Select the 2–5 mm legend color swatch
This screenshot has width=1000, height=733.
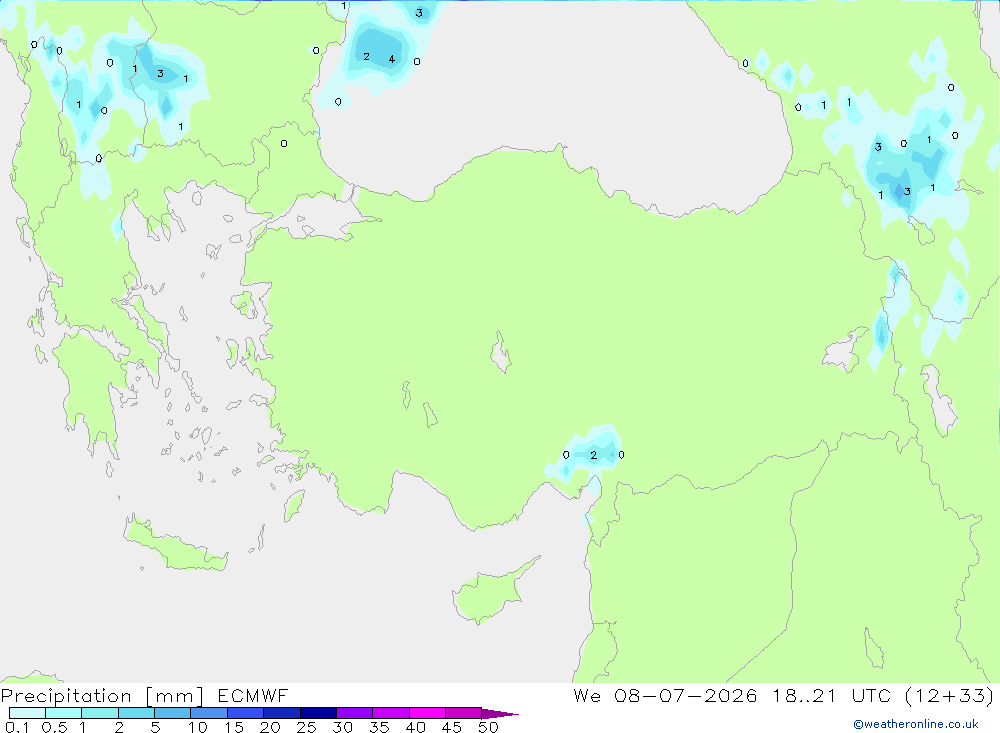(x=136, y=713)
